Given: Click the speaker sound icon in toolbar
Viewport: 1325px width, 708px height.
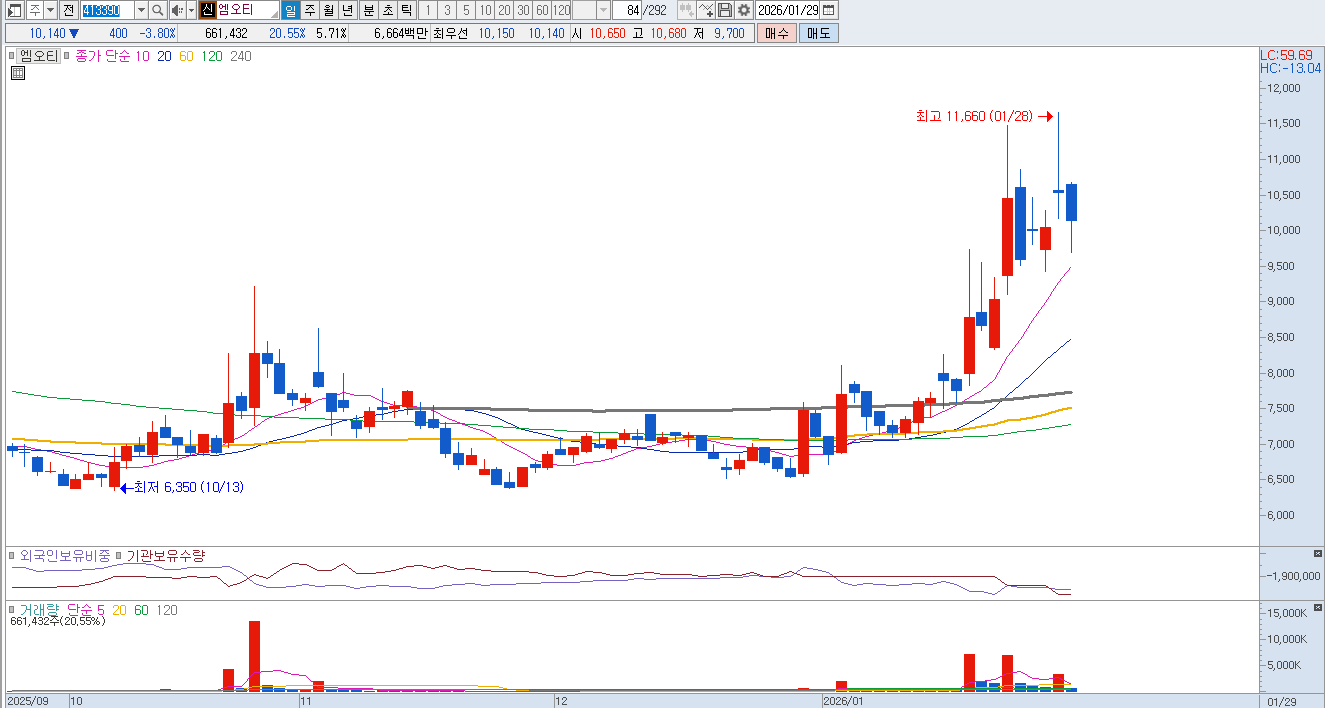Looking at the screenshot, I should [176, 10].
